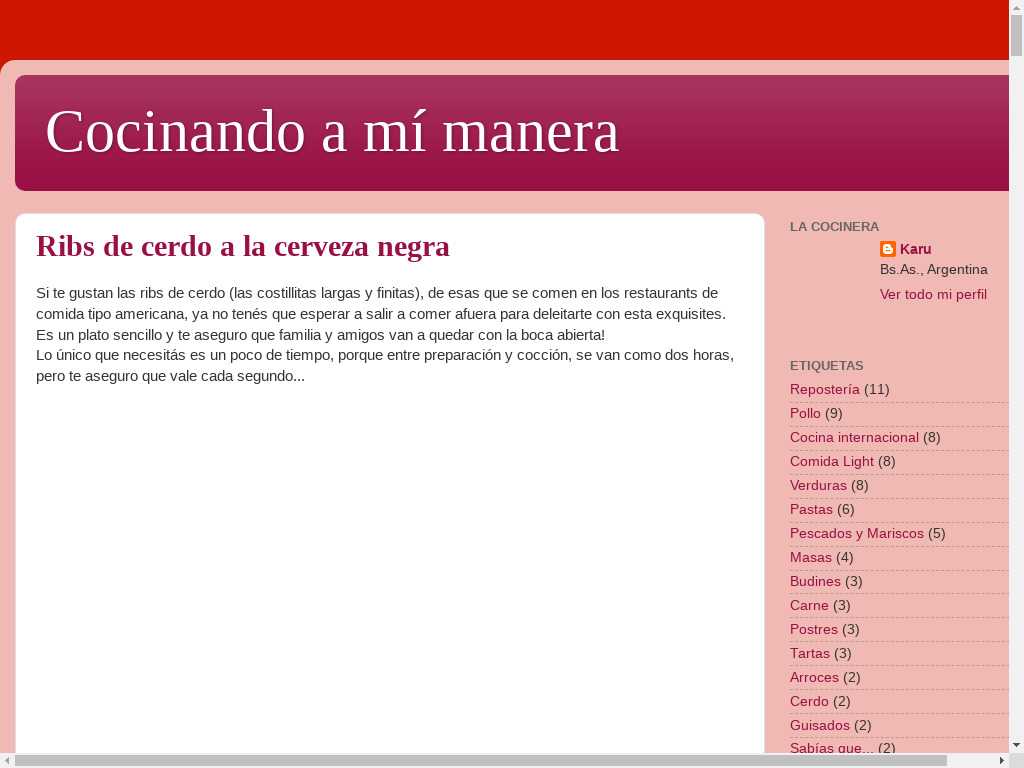The width and height of the screenshot is (1024, 768).
Task: Open 'Ver todo mi perfil' link
Action: (933, 295)
